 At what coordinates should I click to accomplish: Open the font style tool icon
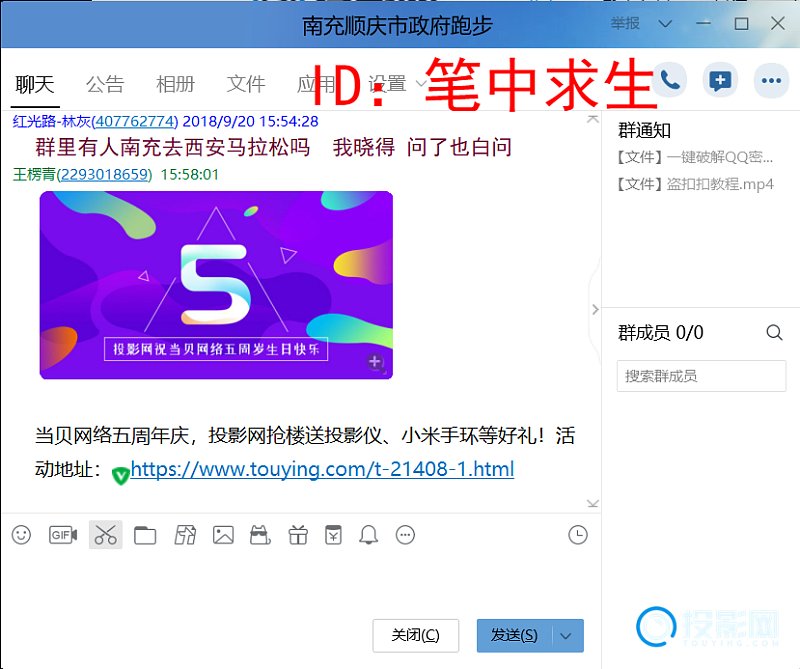(x=185, y=535)
